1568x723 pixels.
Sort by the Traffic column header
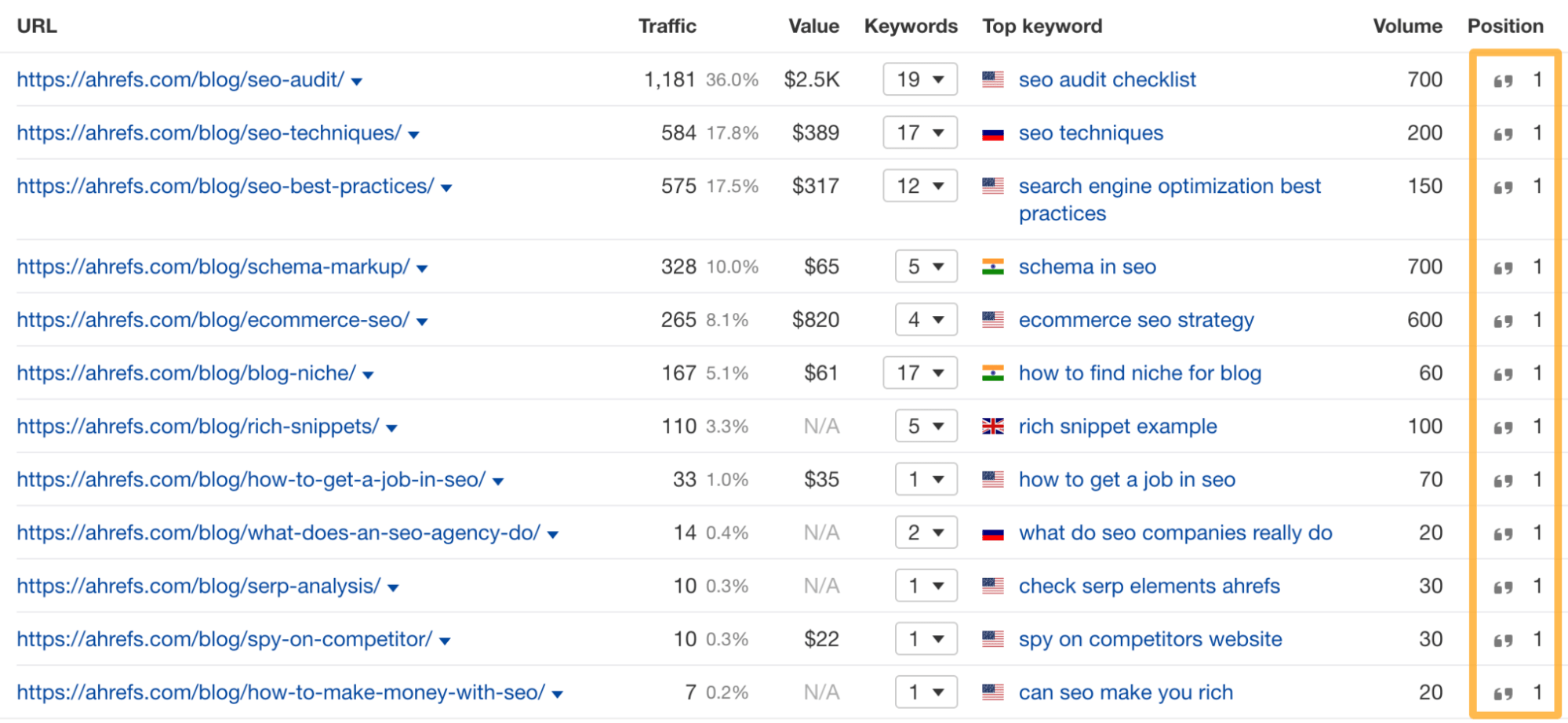(668, 25)
